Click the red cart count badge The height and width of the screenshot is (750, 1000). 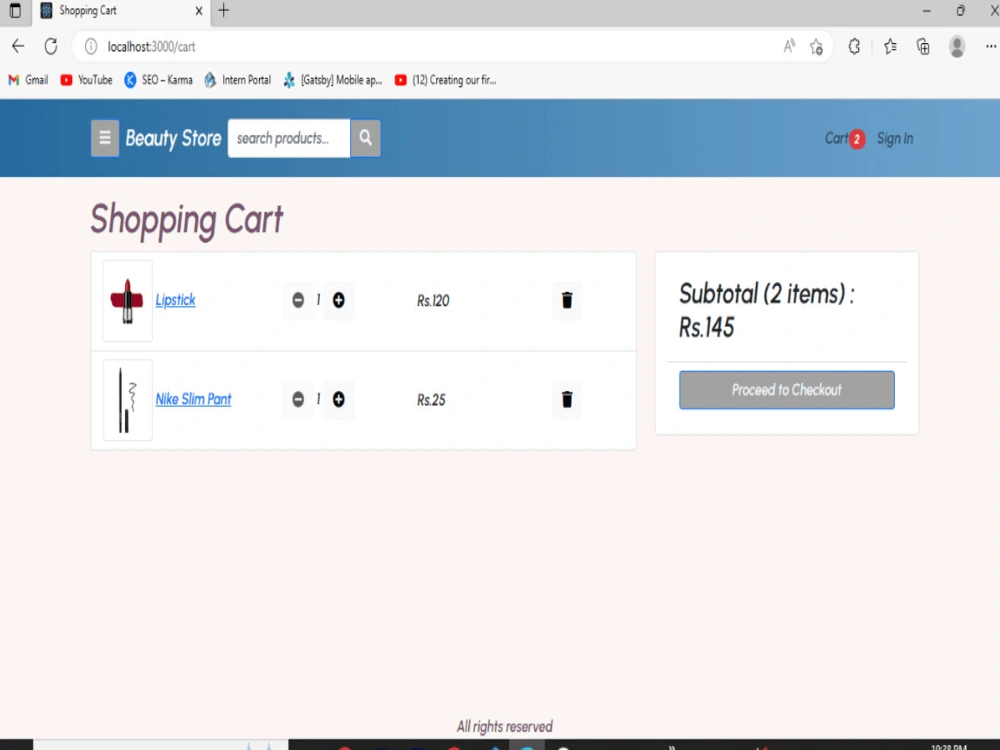[x=857, y=139]
